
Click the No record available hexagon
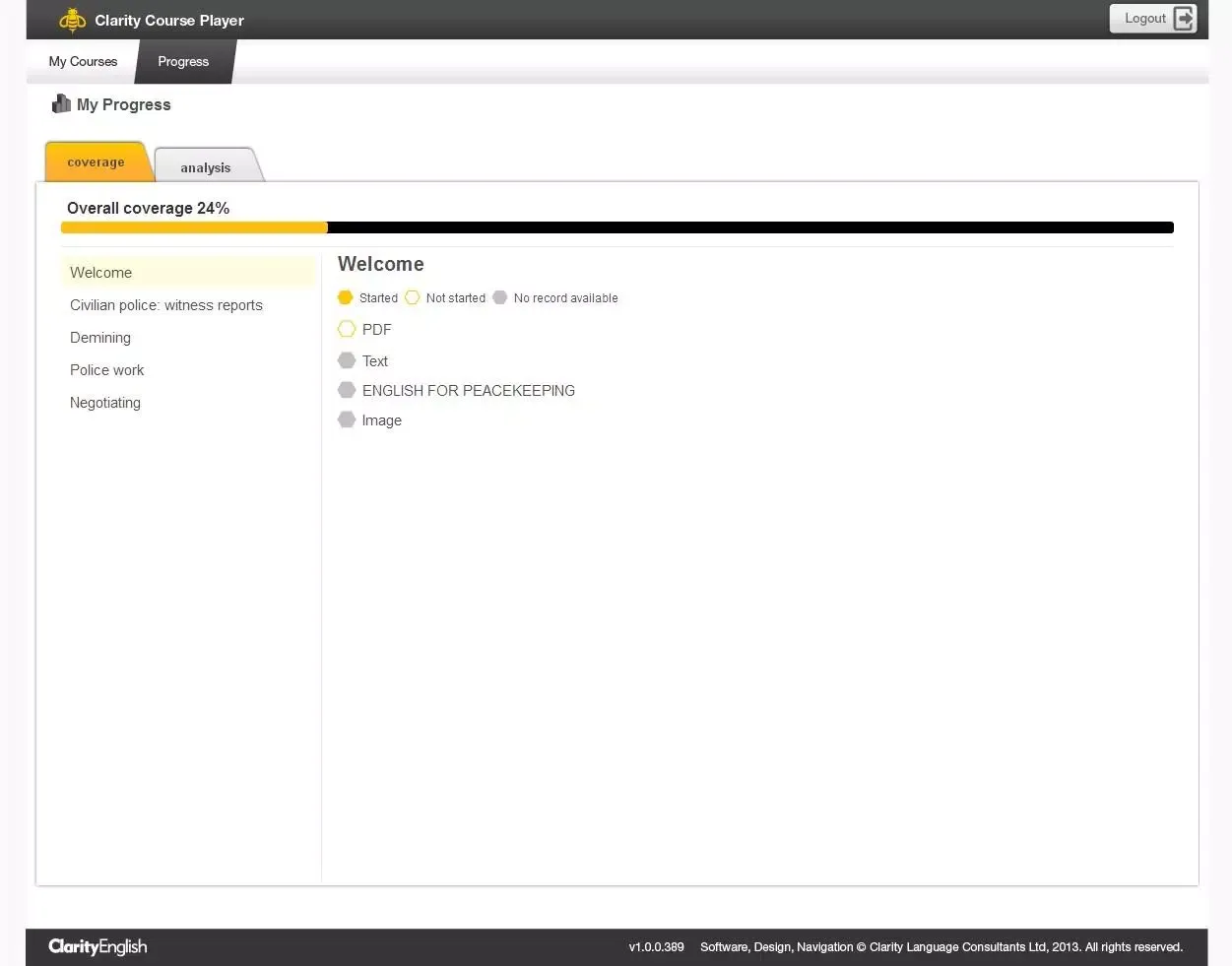(x=500, y=297)
